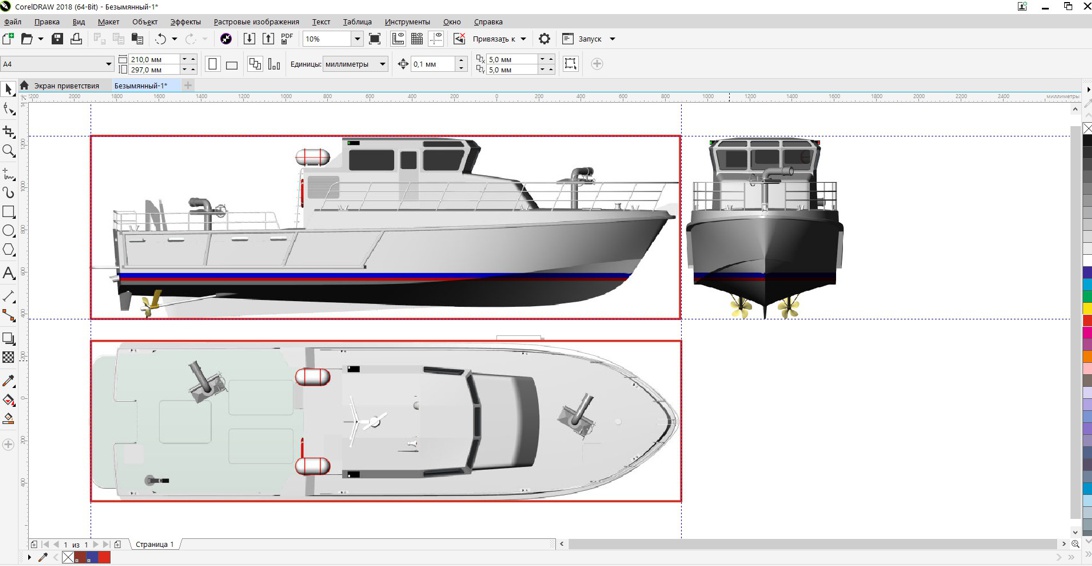Toggle show grid button

pos(417,39)
